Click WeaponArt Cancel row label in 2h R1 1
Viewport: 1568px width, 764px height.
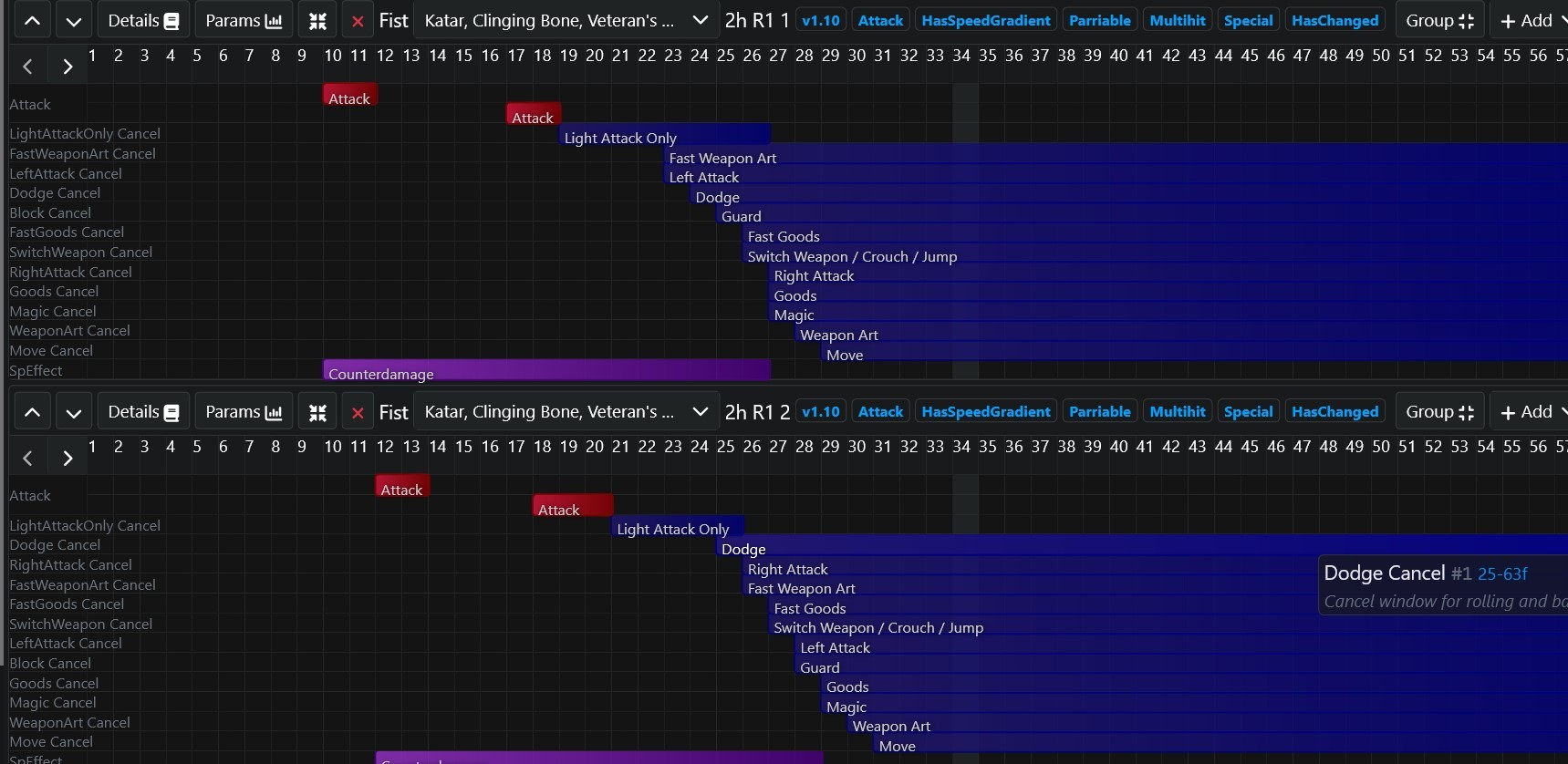(69, 331)
